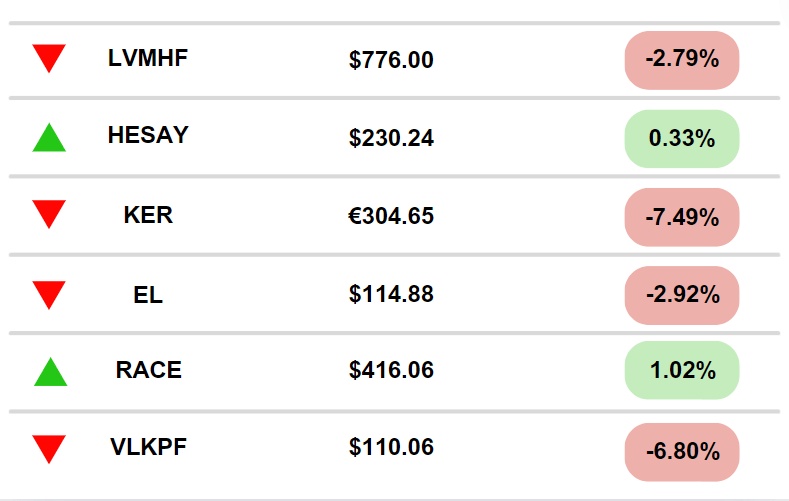The image size is (789, 501).
Task: Click the -7.49% change badge
Action: point(682,217)
